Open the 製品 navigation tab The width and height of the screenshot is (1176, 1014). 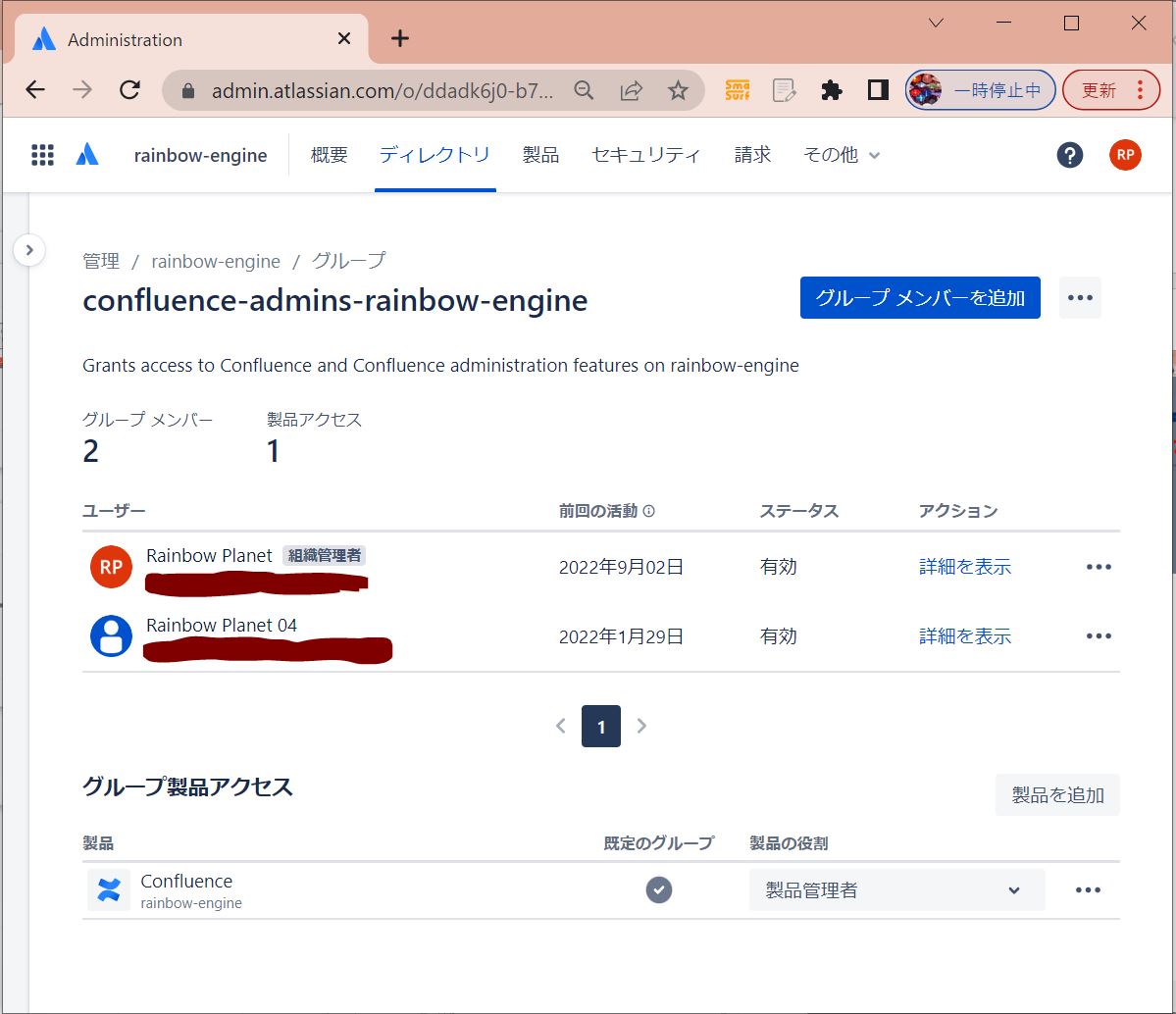540,155
